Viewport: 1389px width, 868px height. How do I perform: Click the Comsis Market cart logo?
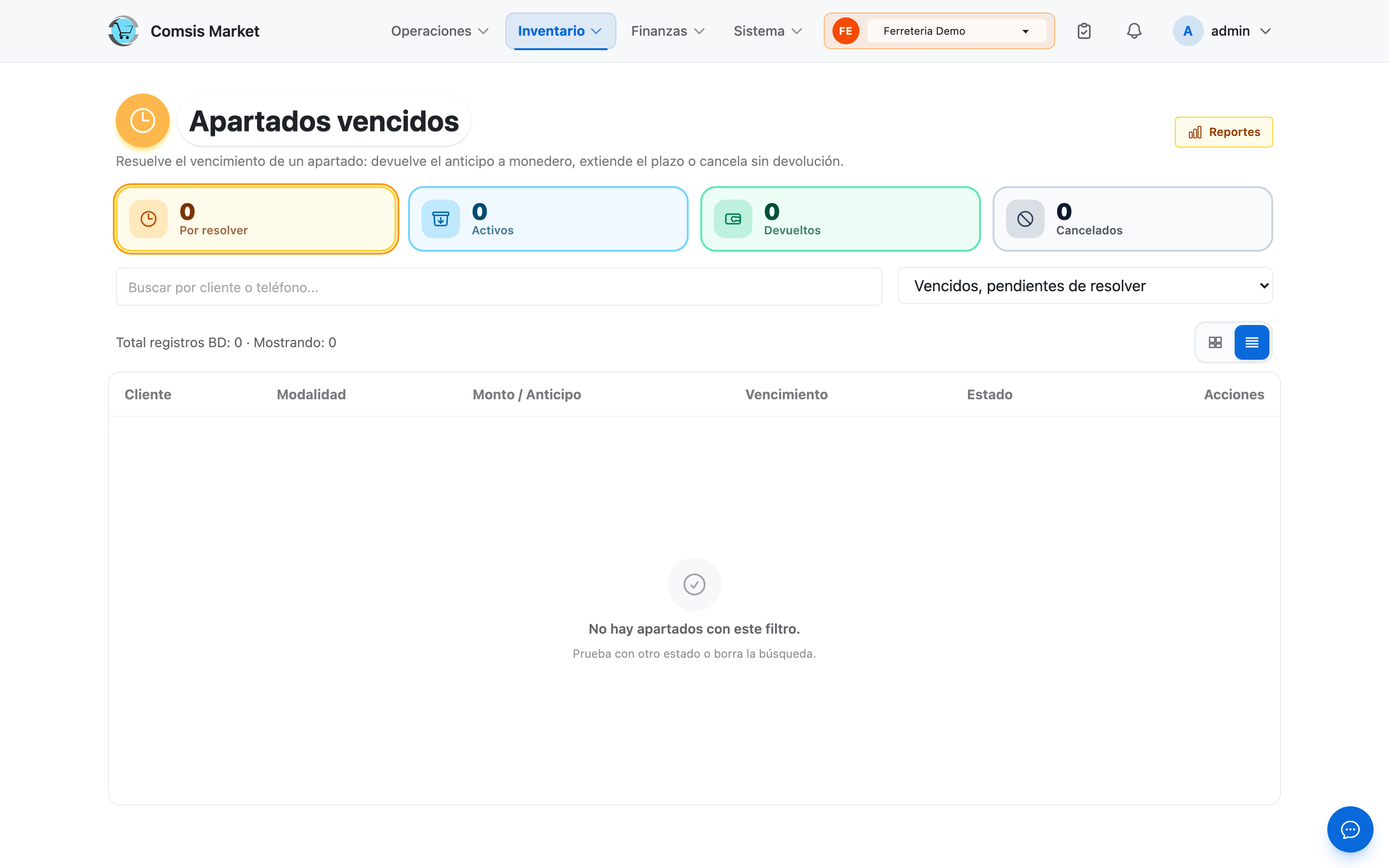[123, 31]
